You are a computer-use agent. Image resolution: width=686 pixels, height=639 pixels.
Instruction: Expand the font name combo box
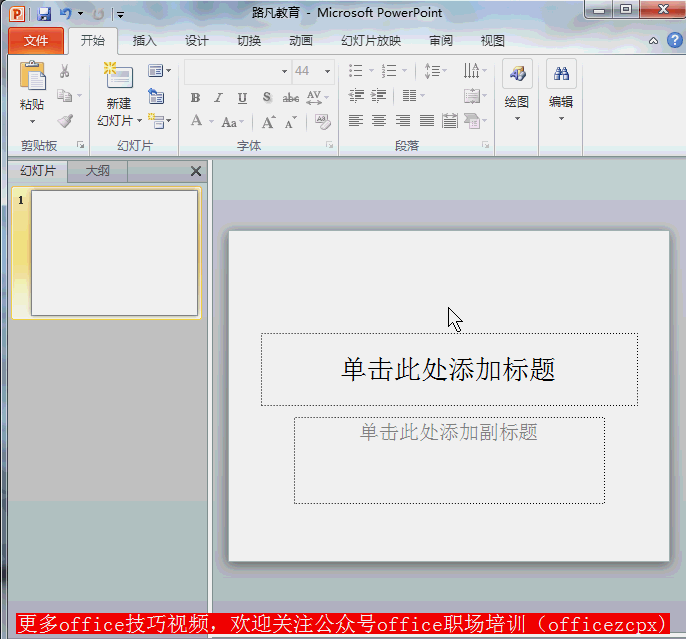284,71
